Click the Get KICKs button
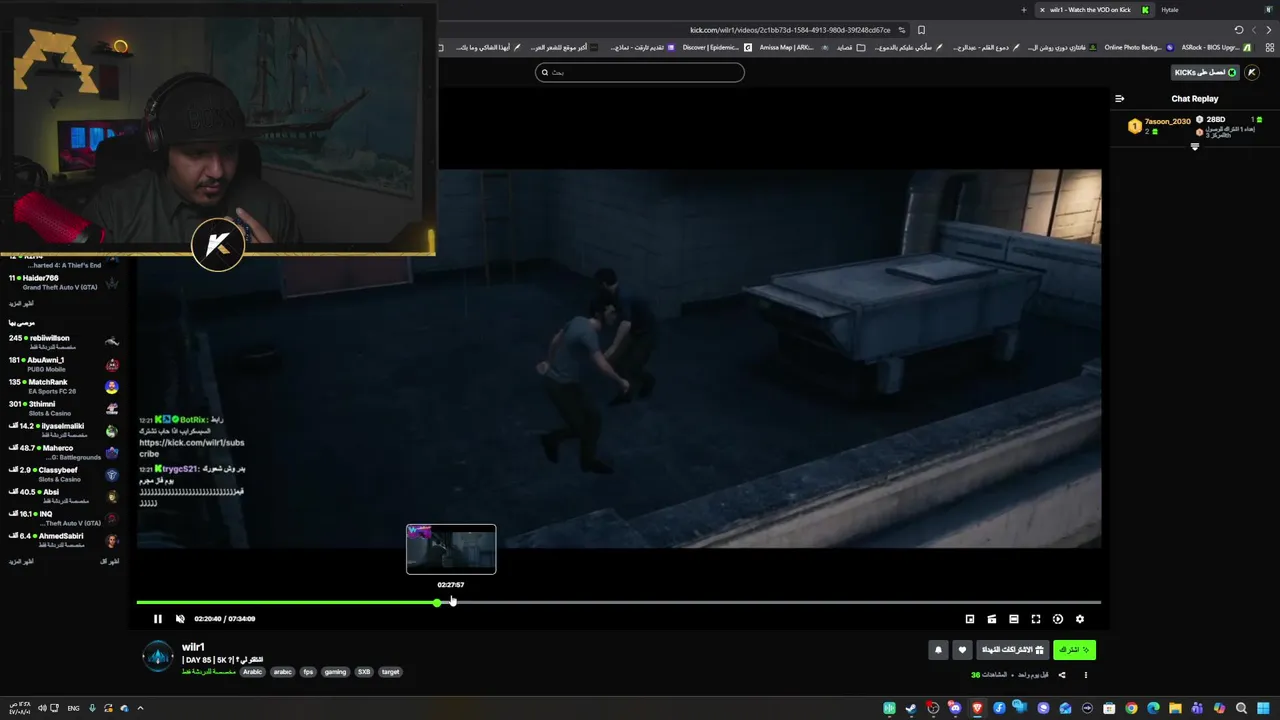The width and height of the screenshot is (1280, 720). (1205, 72)
